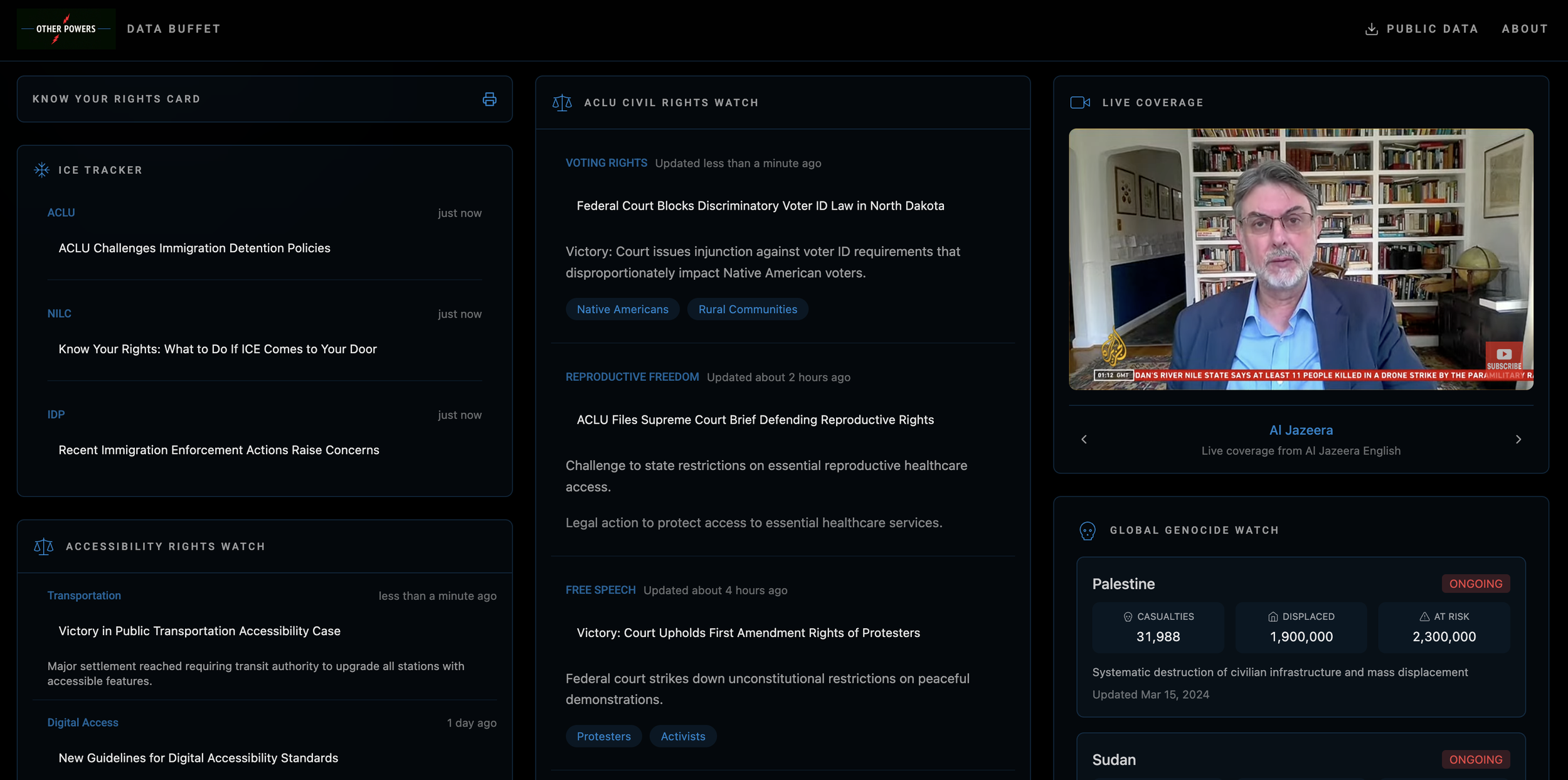
Task: Select the Rural Communities tag
Action: point(747,309)
